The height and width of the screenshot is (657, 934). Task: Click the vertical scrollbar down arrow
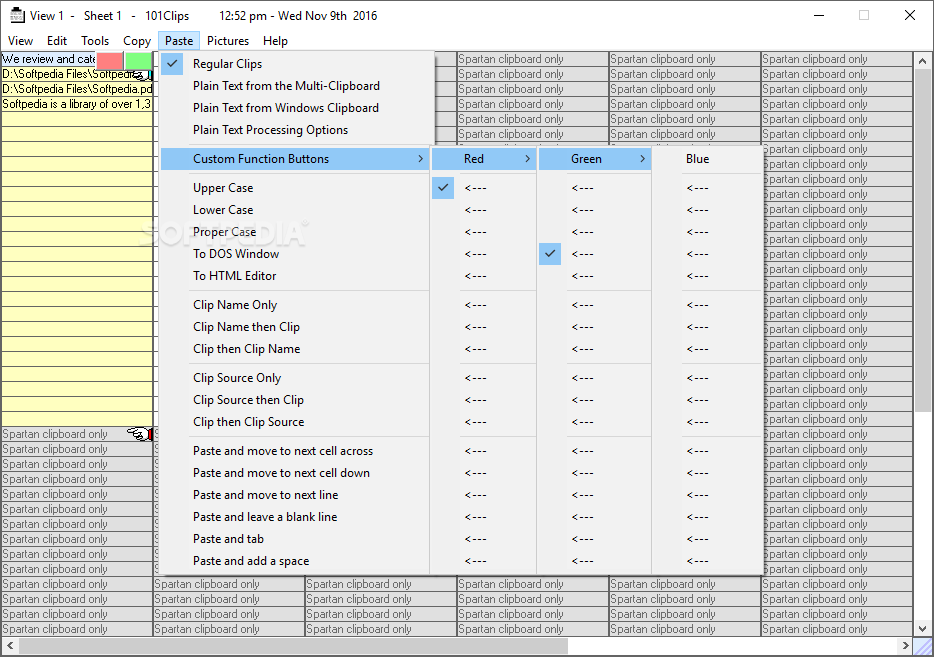[922, 628]
